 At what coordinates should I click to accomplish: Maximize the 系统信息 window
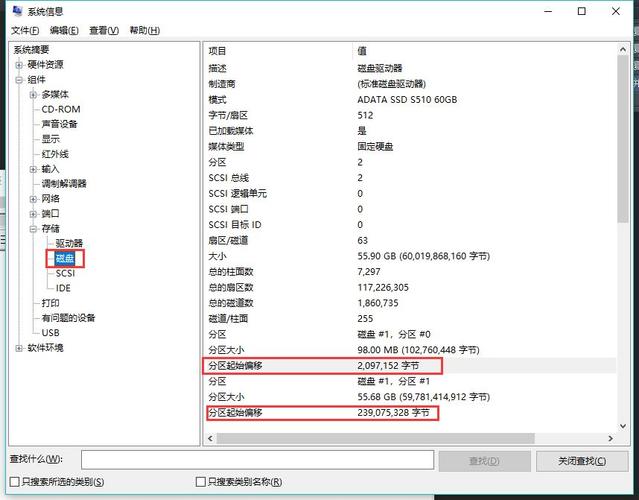click(x=582, y=11)
